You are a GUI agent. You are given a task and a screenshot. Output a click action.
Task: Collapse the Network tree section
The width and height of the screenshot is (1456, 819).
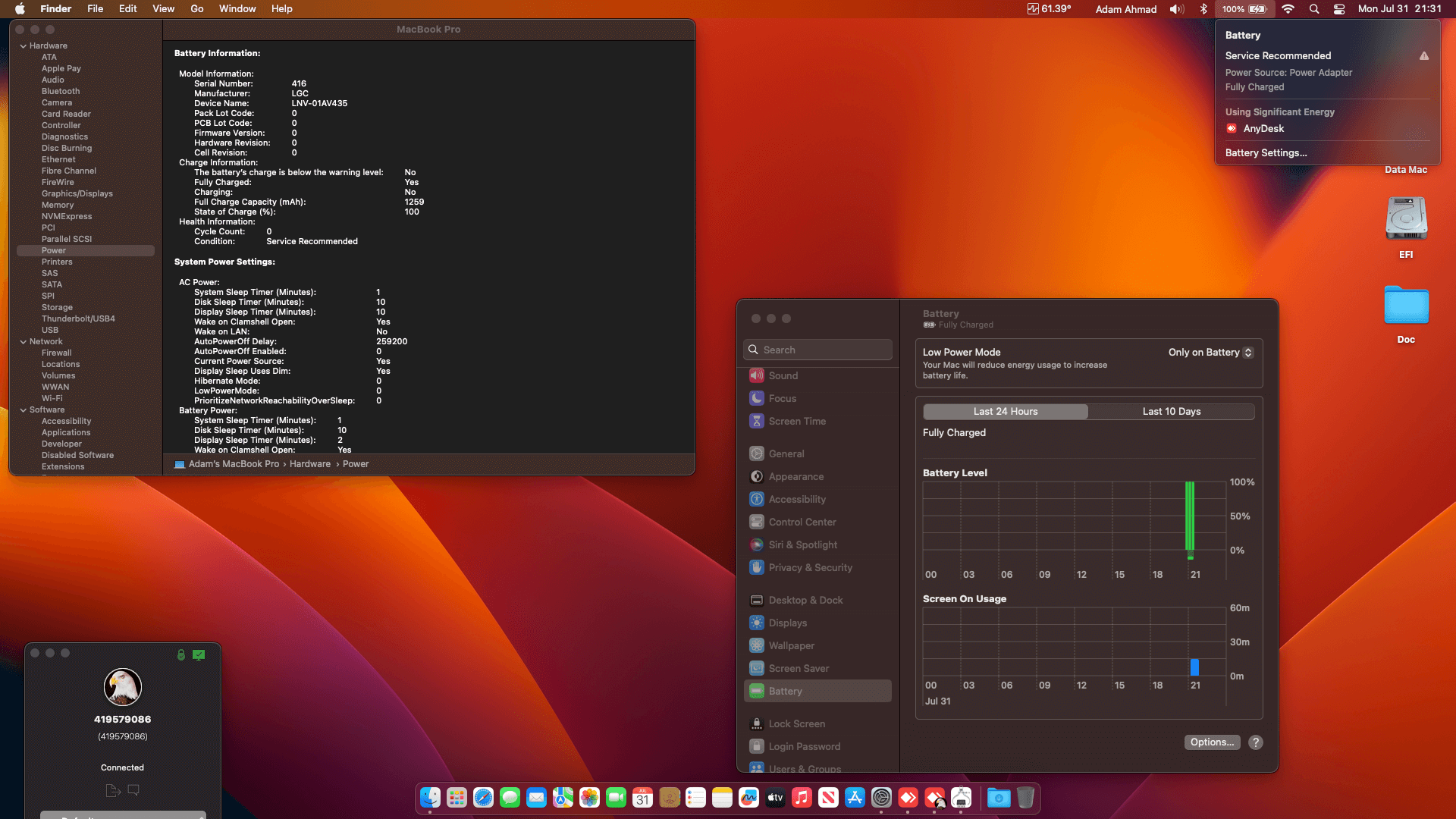(x=24, y=341)
